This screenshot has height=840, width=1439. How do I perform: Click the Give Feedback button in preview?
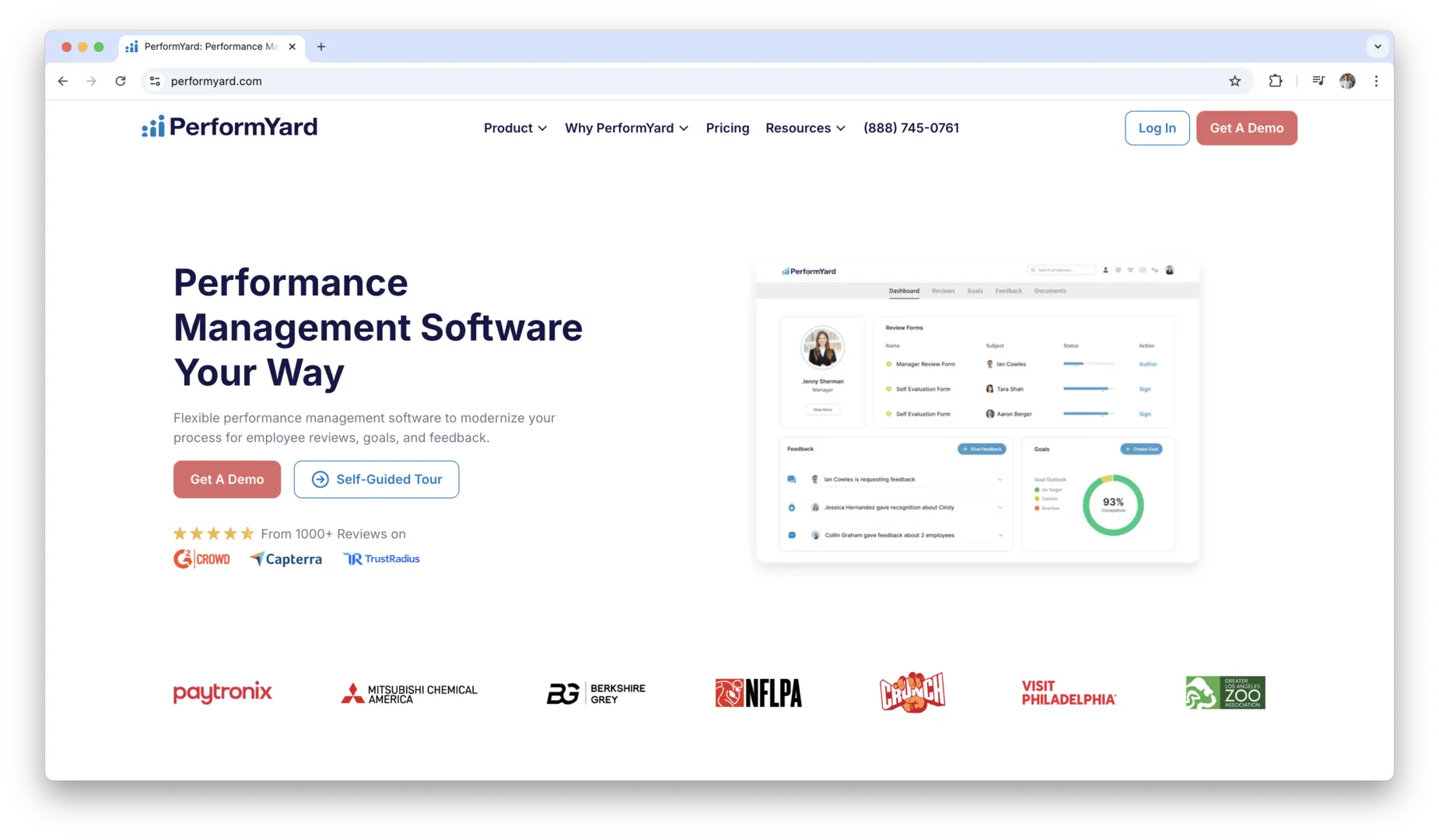click(x=982, y=449)
